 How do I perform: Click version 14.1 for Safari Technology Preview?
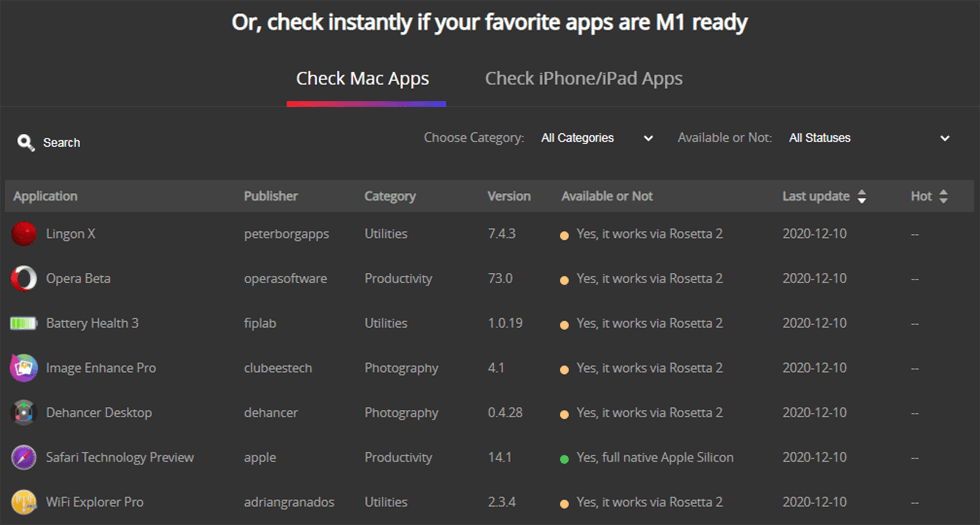click(499, 458)
